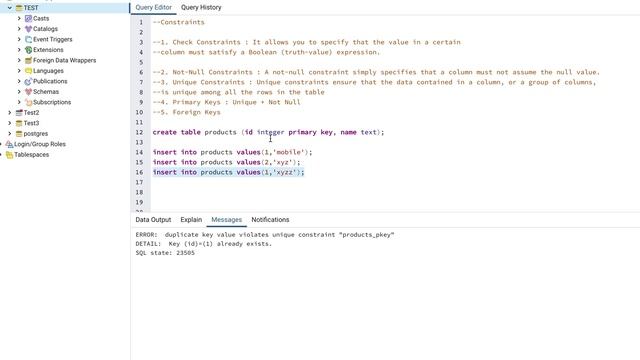
Task: Select the Extensions tree item
Action: click(x=48, y=50)
